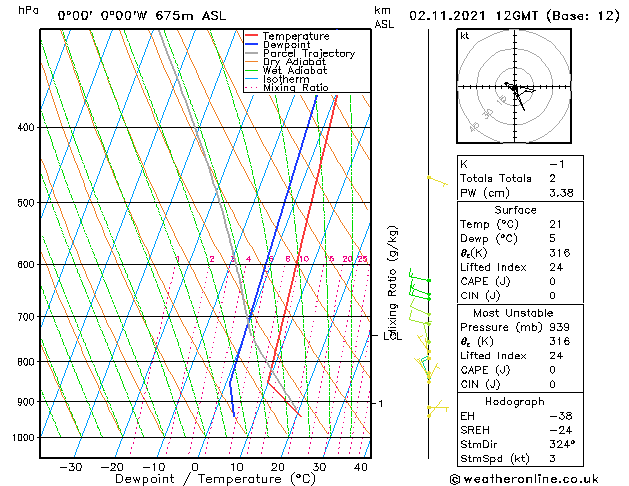The image size is (629, 486).
Task: Click the date 02.11.2021 12GMT header
Action: pyautogui.click(x=514, y=16)
